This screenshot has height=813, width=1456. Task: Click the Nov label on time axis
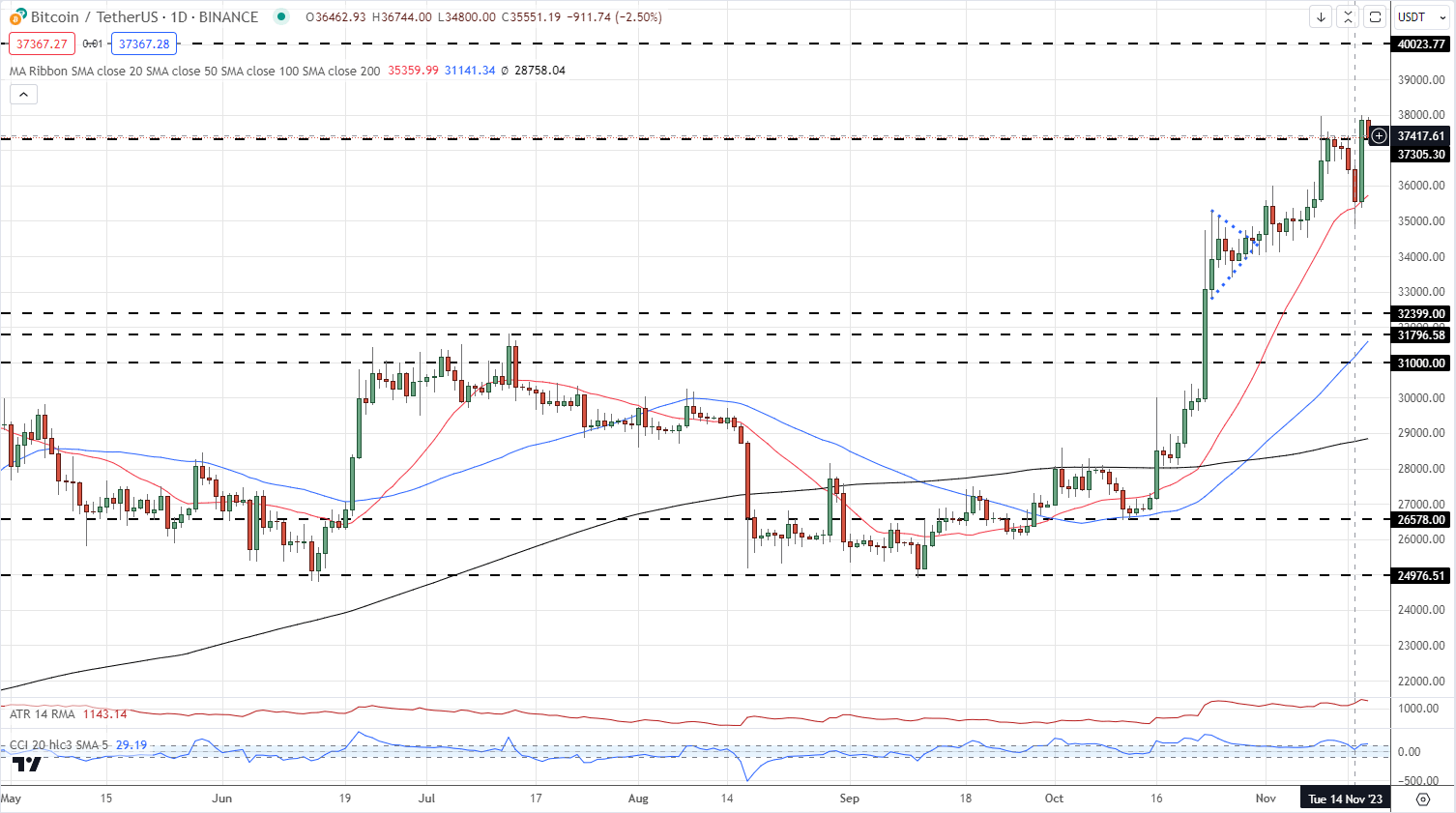1266,798
